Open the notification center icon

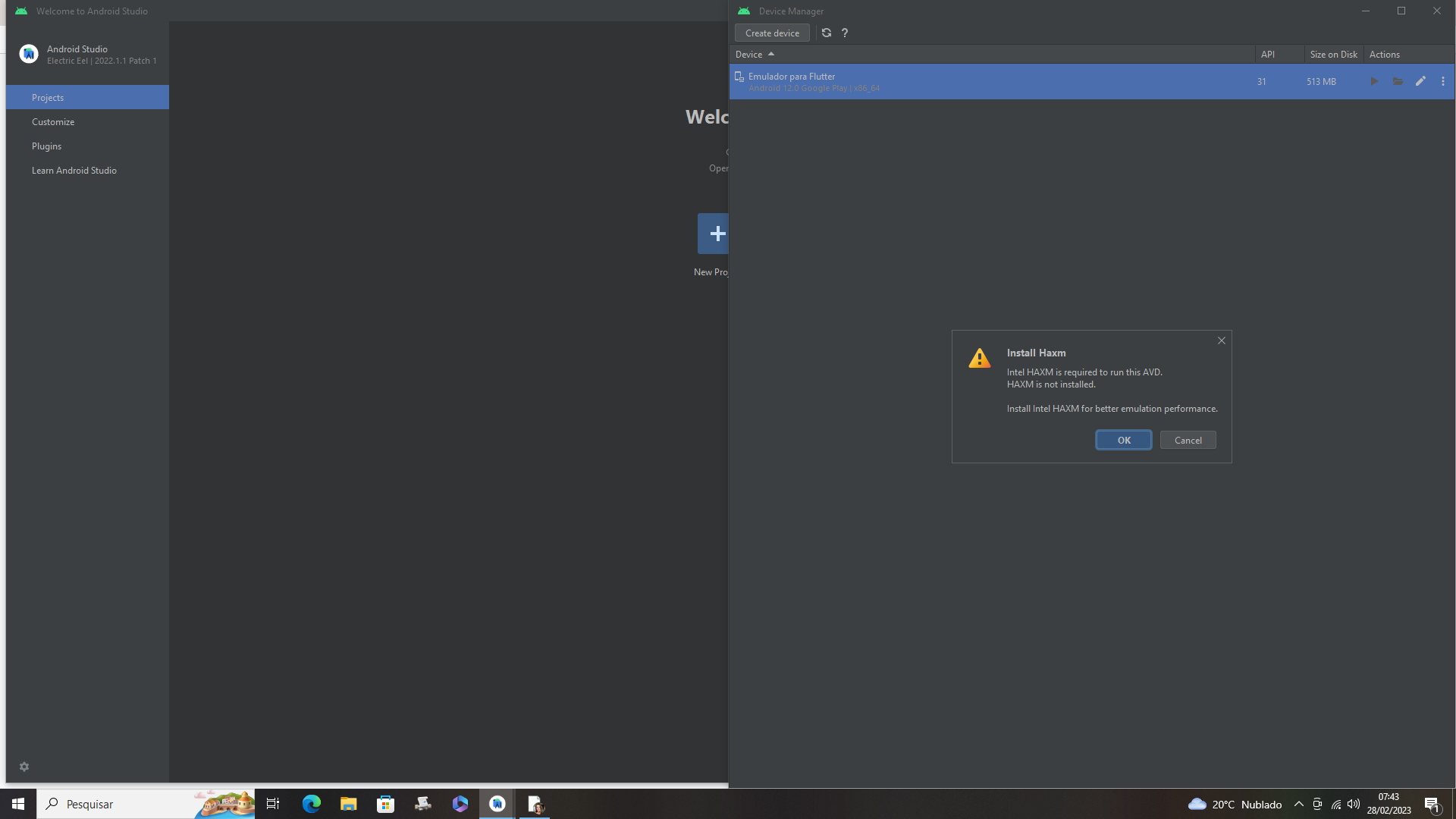(x=1432, y=804)
